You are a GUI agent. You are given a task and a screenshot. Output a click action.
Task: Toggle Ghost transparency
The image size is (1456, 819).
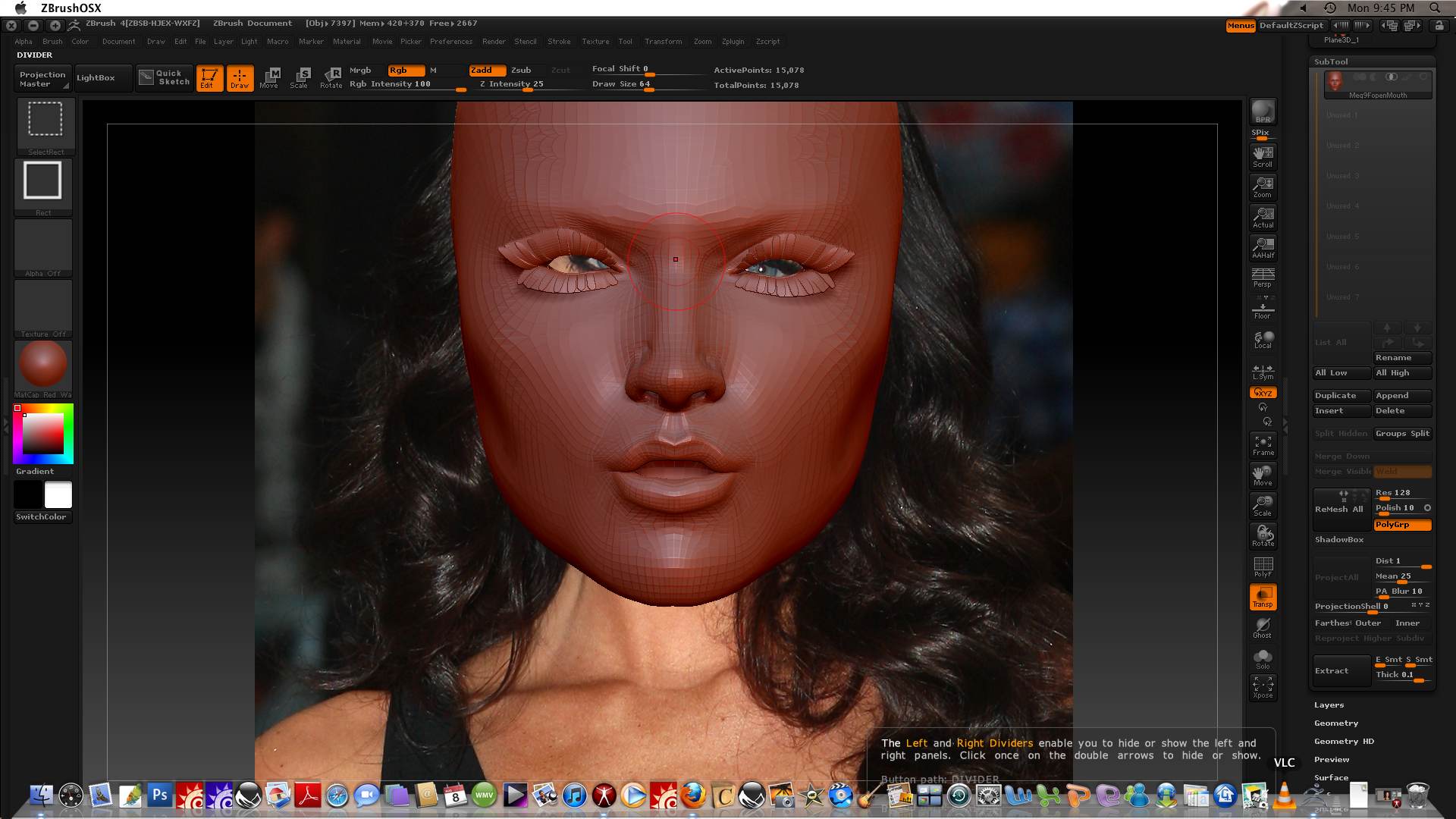(x=1263, y=627)
